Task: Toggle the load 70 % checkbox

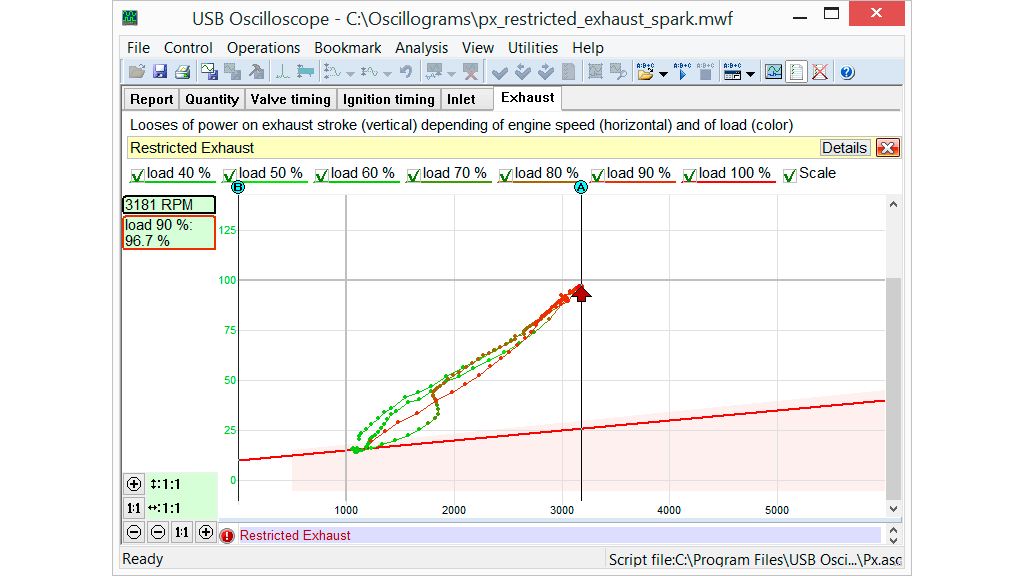Action: coord(413,175)
